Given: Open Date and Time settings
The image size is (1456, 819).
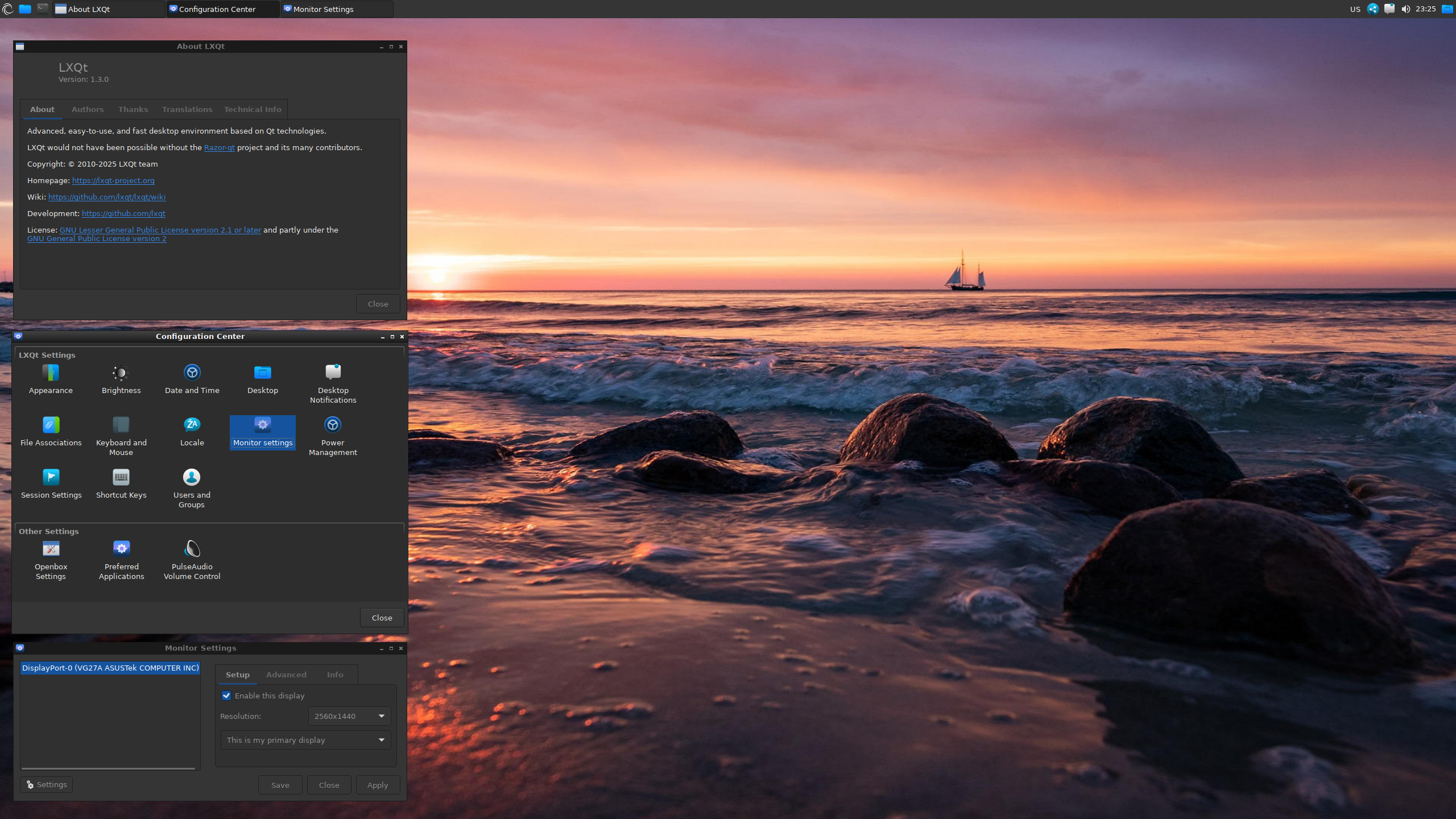Looking at the screenshot, I should tap(192, 373).
